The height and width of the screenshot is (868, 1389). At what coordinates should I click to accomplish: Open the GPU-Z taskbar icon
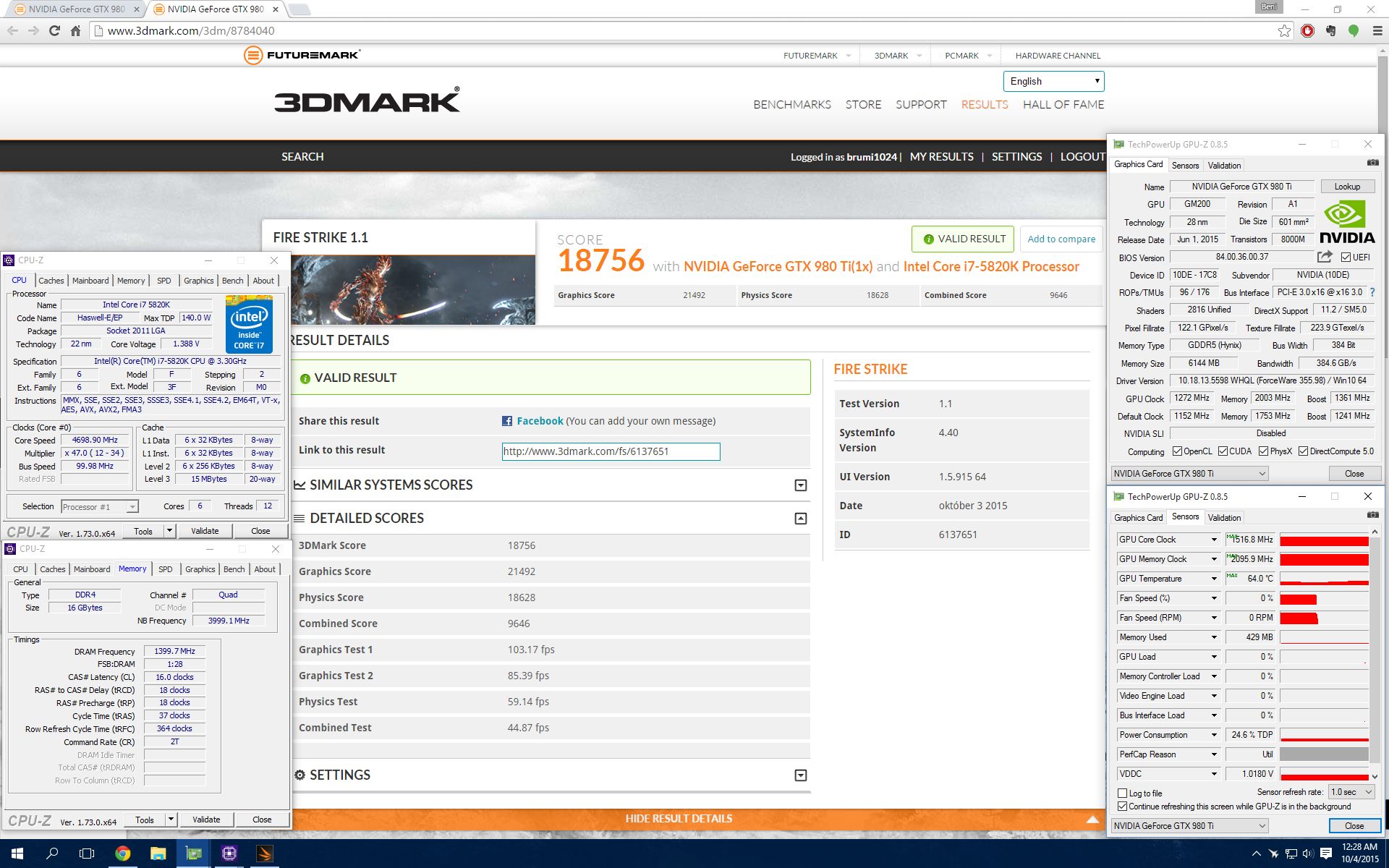click(x=193, y=854)
